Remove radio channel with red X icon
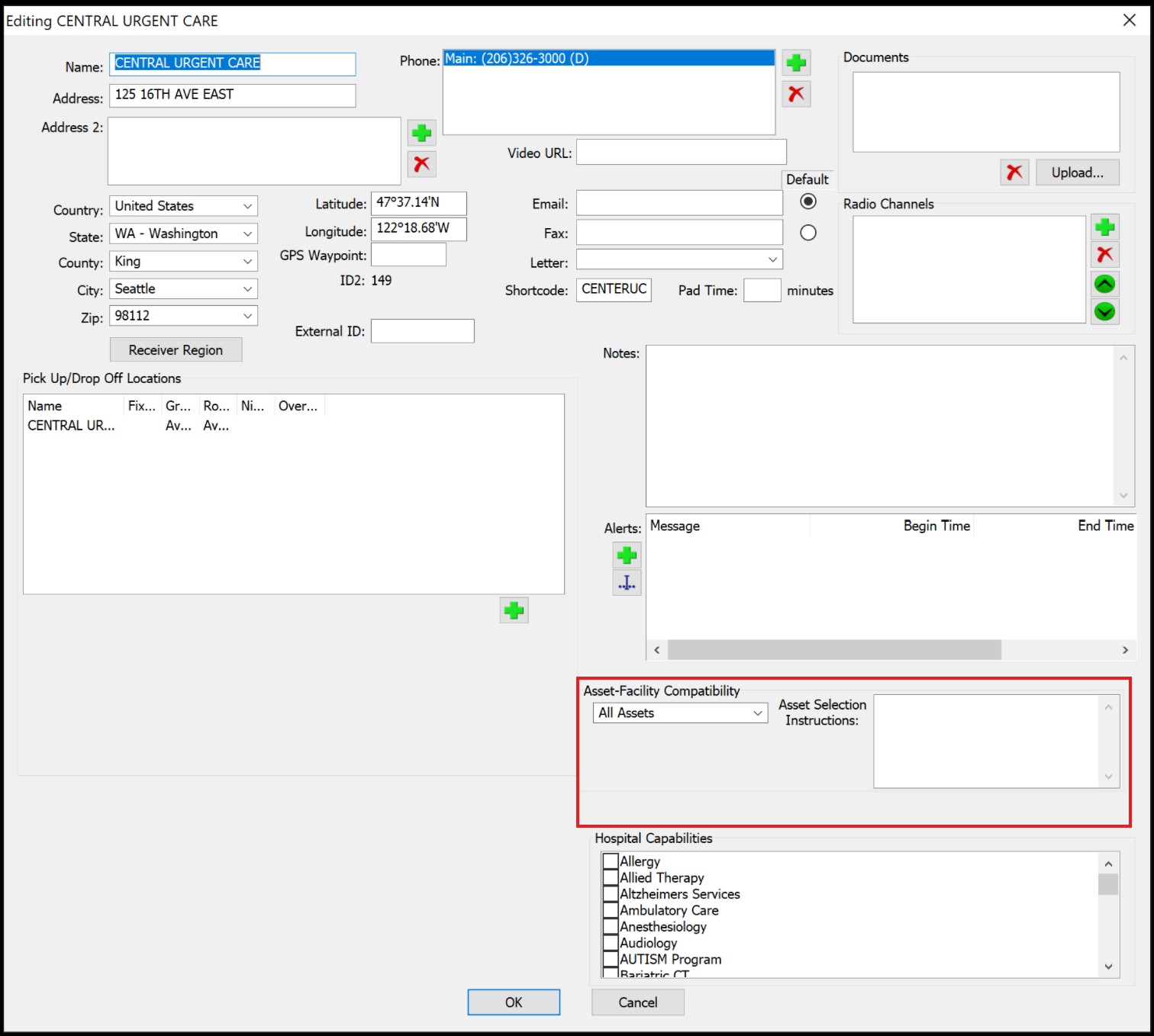 [1104, 255]
